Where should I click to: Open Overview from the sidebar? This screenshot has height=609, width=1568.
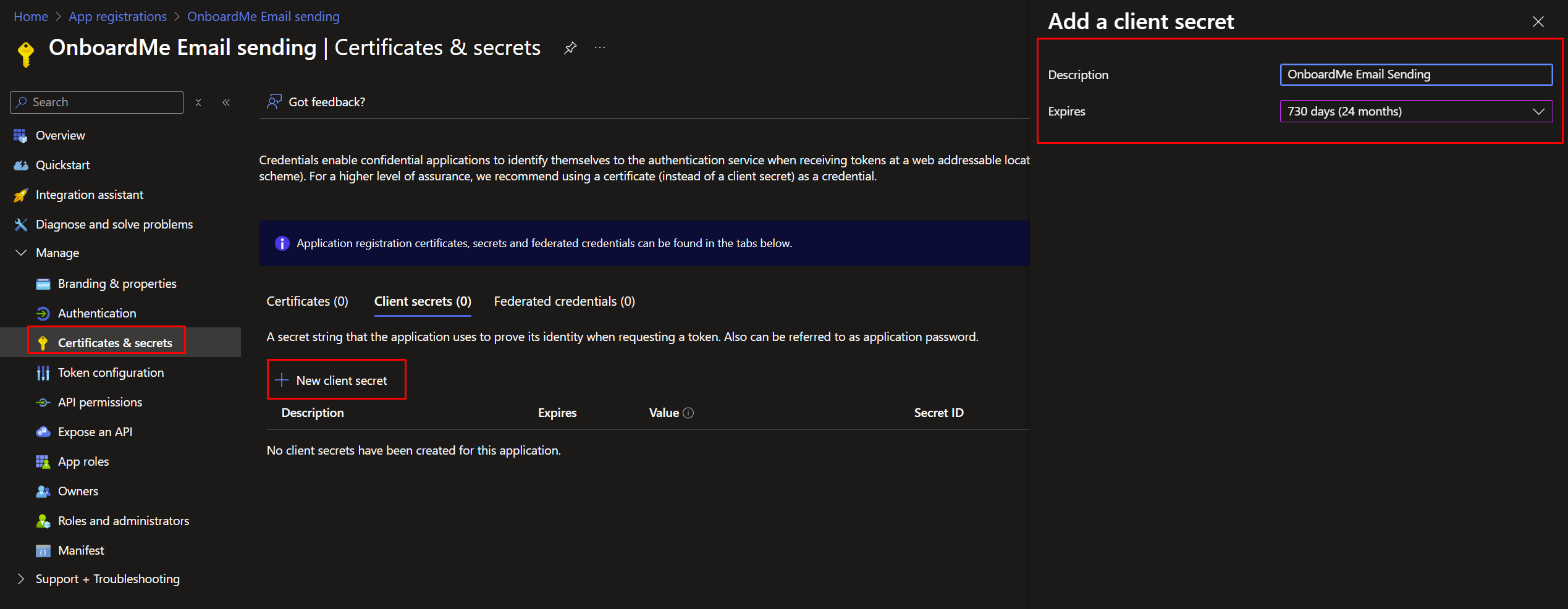[x=60, y=135]
